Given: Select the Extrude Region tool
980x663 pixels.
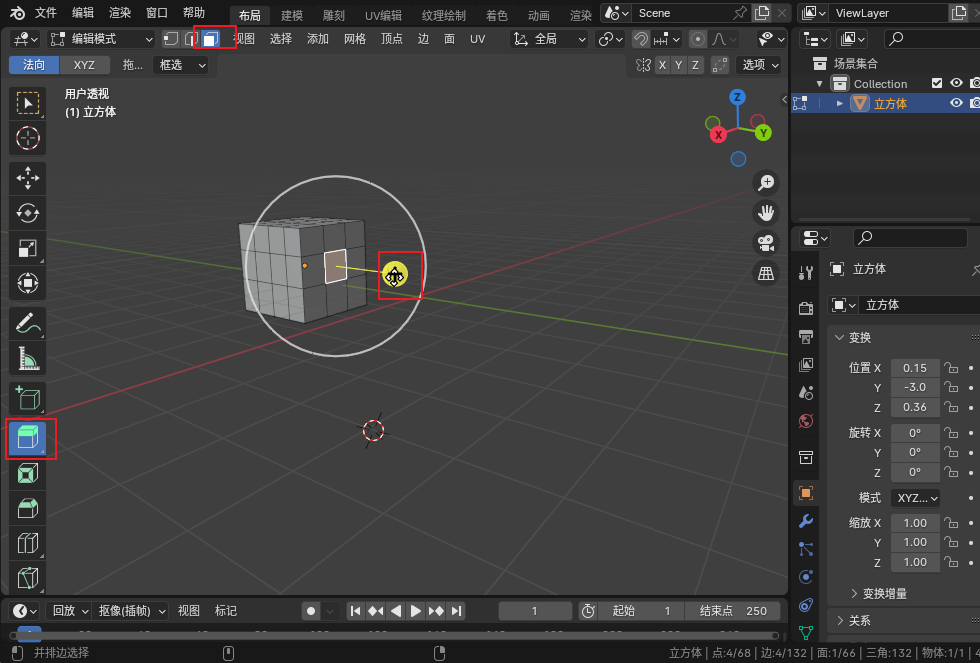Looking at the screenshot, I should pyautogui.click(x=28, y=439).
